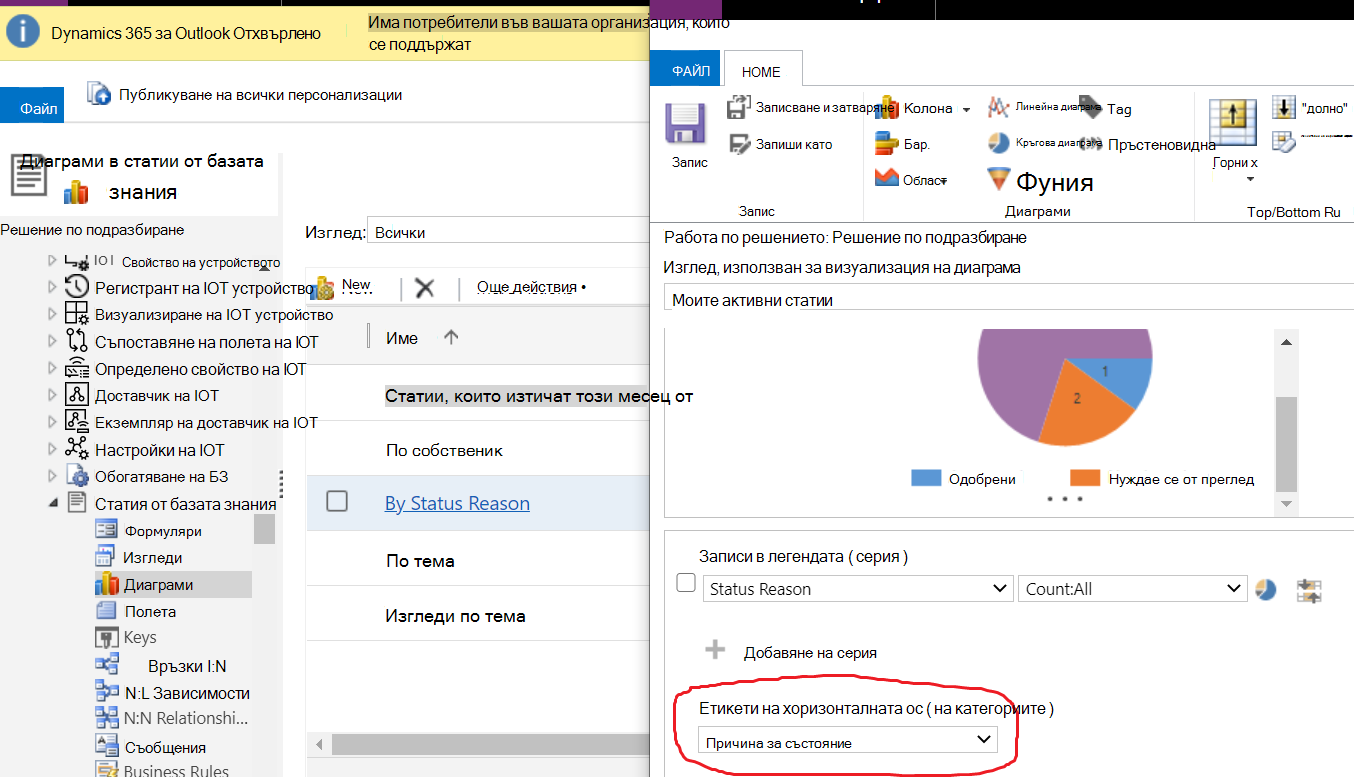Select the Tag chart icon
Screen dimensions: 1354x777
coord(1091,105)
